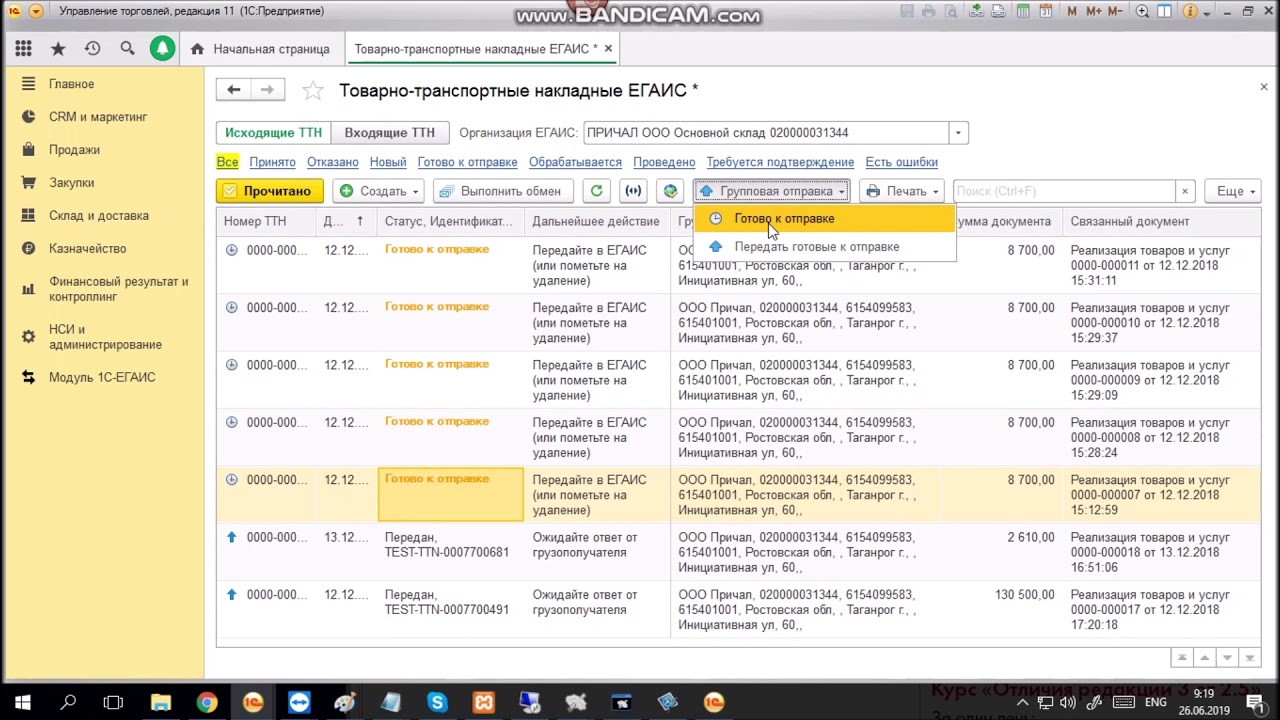The image size is (1280, 720).
Task: Go back with the left arrow button
Action: [233, 90]
